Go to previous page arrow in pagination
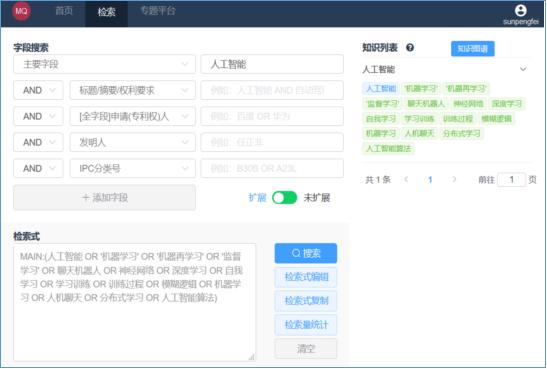 click(406, 179)
